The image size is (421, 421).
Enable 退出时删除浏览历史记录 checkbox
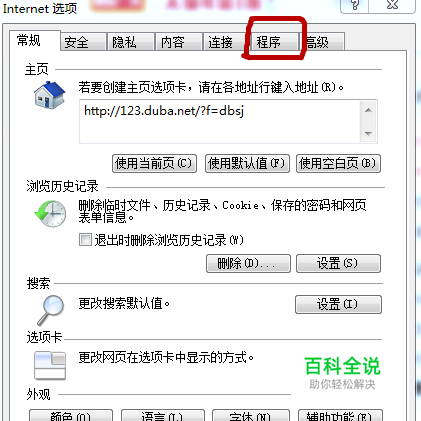[x=85, y=240]
